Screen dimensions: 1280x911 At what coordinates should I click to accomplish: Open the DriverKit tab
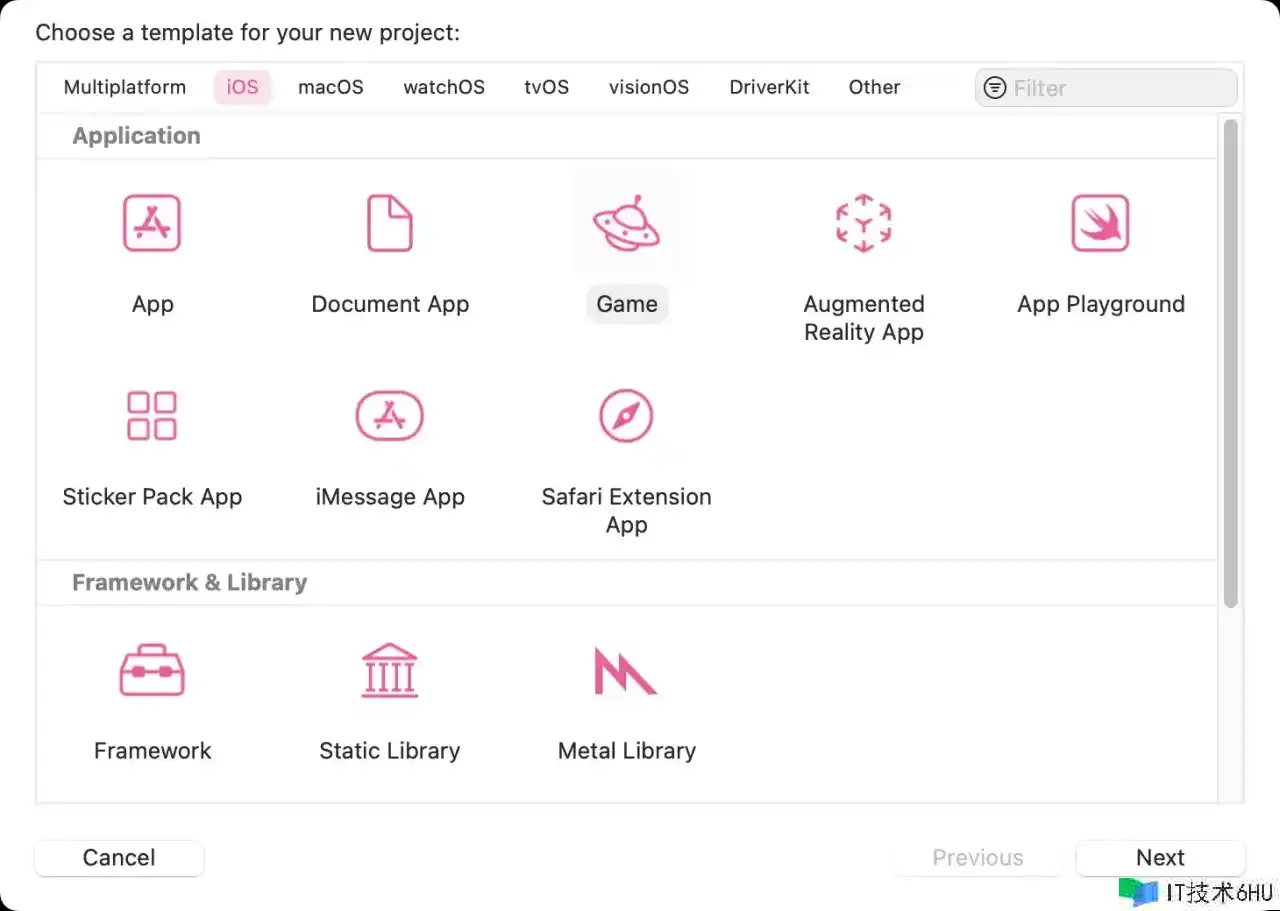coord(769,87)
